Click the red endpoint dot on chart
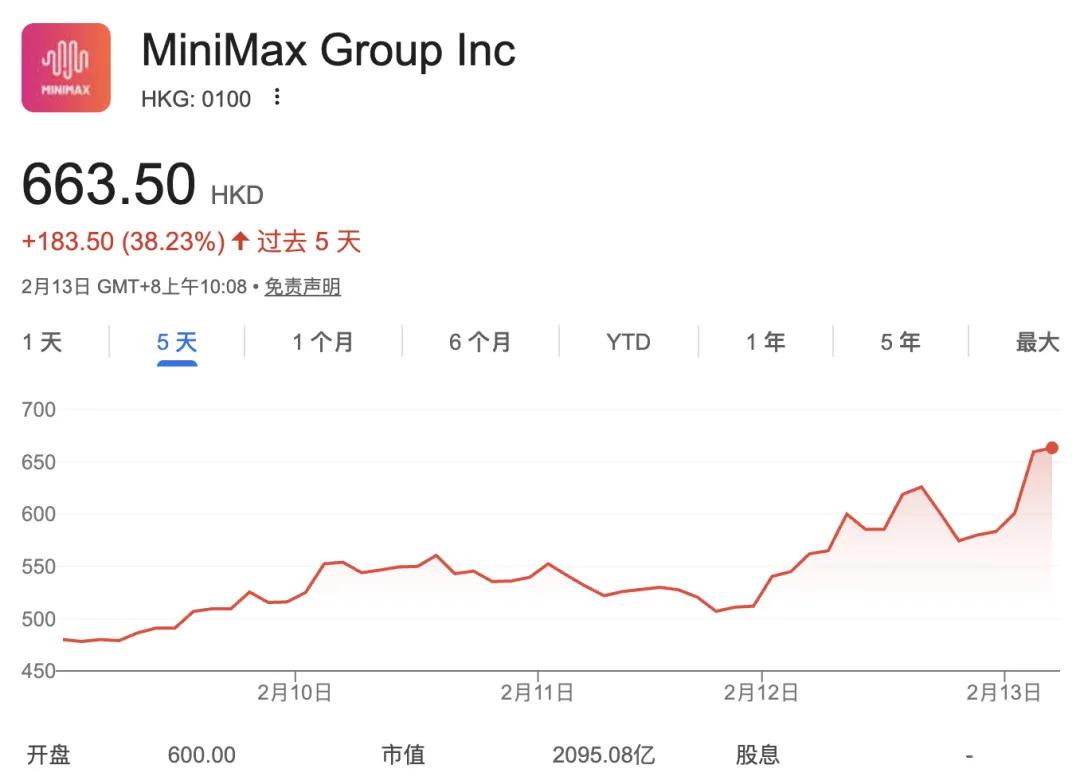The width and height of the screenshot is (1080, 779). click(x=1051, y=448)
